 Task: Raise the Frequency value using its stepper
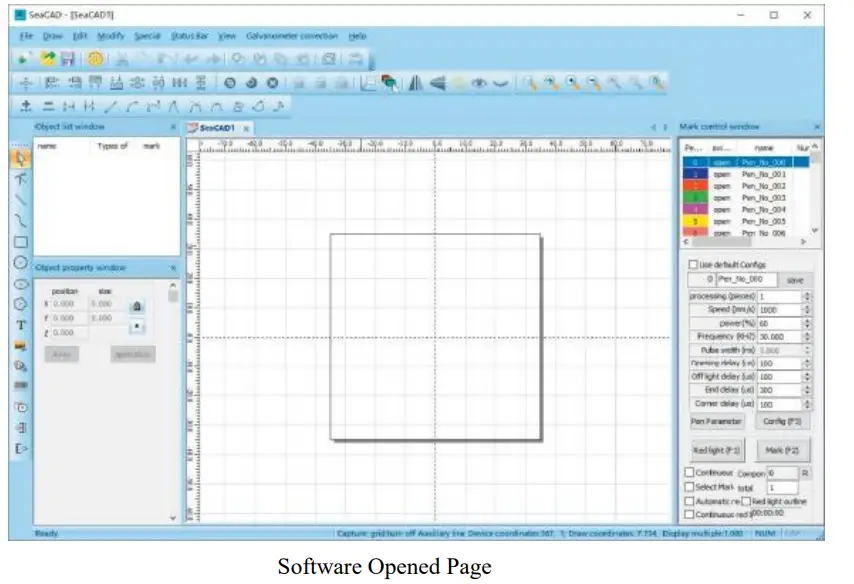coord(806,335)
